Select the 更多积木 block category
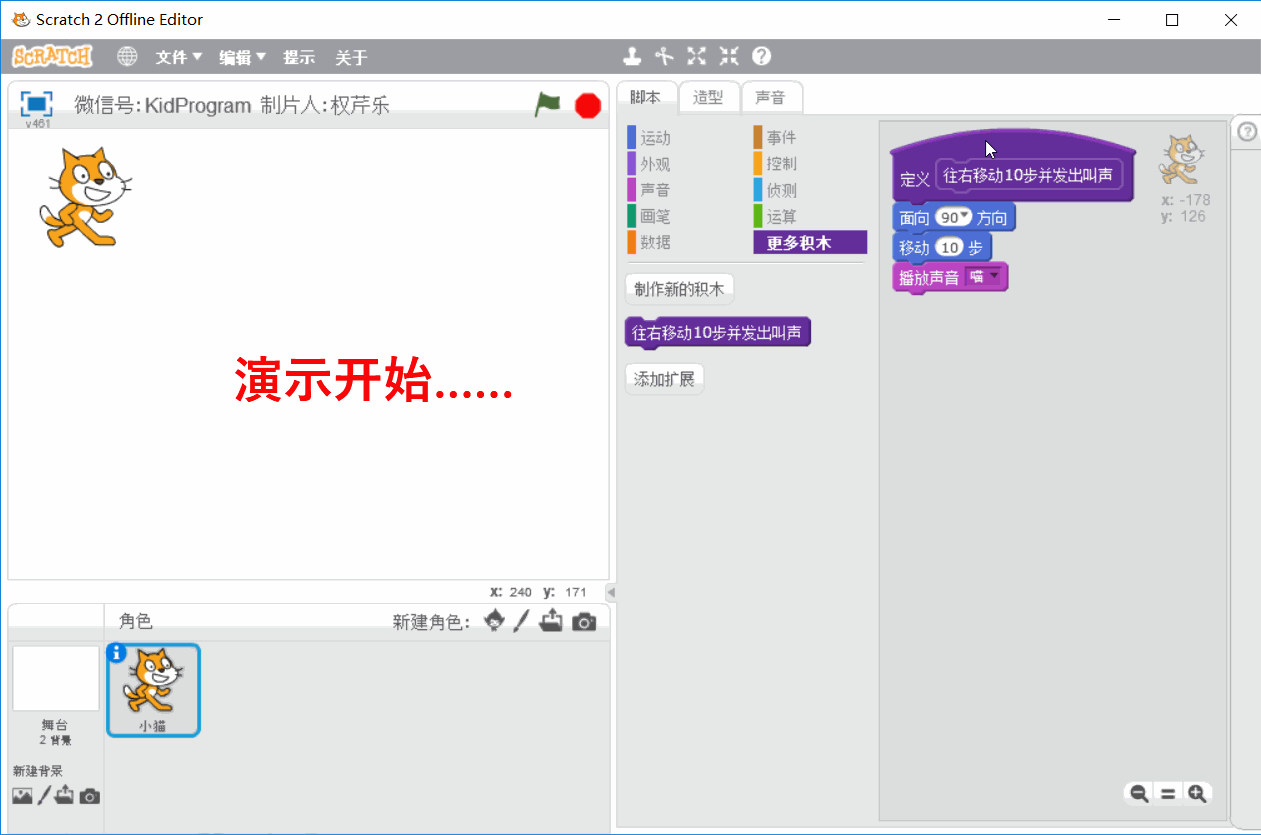The height and width of the screenshot is (835, 1261). click(x=810, y=242)
